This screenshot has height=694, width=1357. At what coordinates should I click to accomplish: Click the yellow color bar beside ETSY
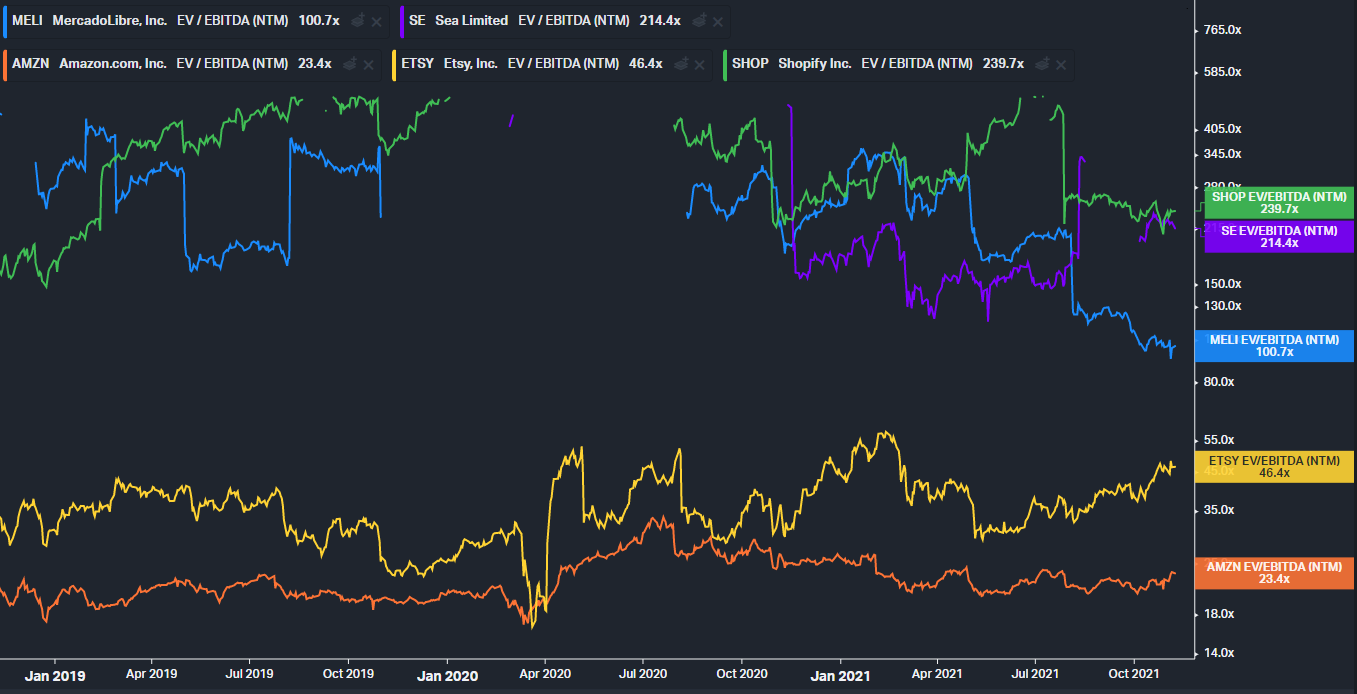coord(393,63)
